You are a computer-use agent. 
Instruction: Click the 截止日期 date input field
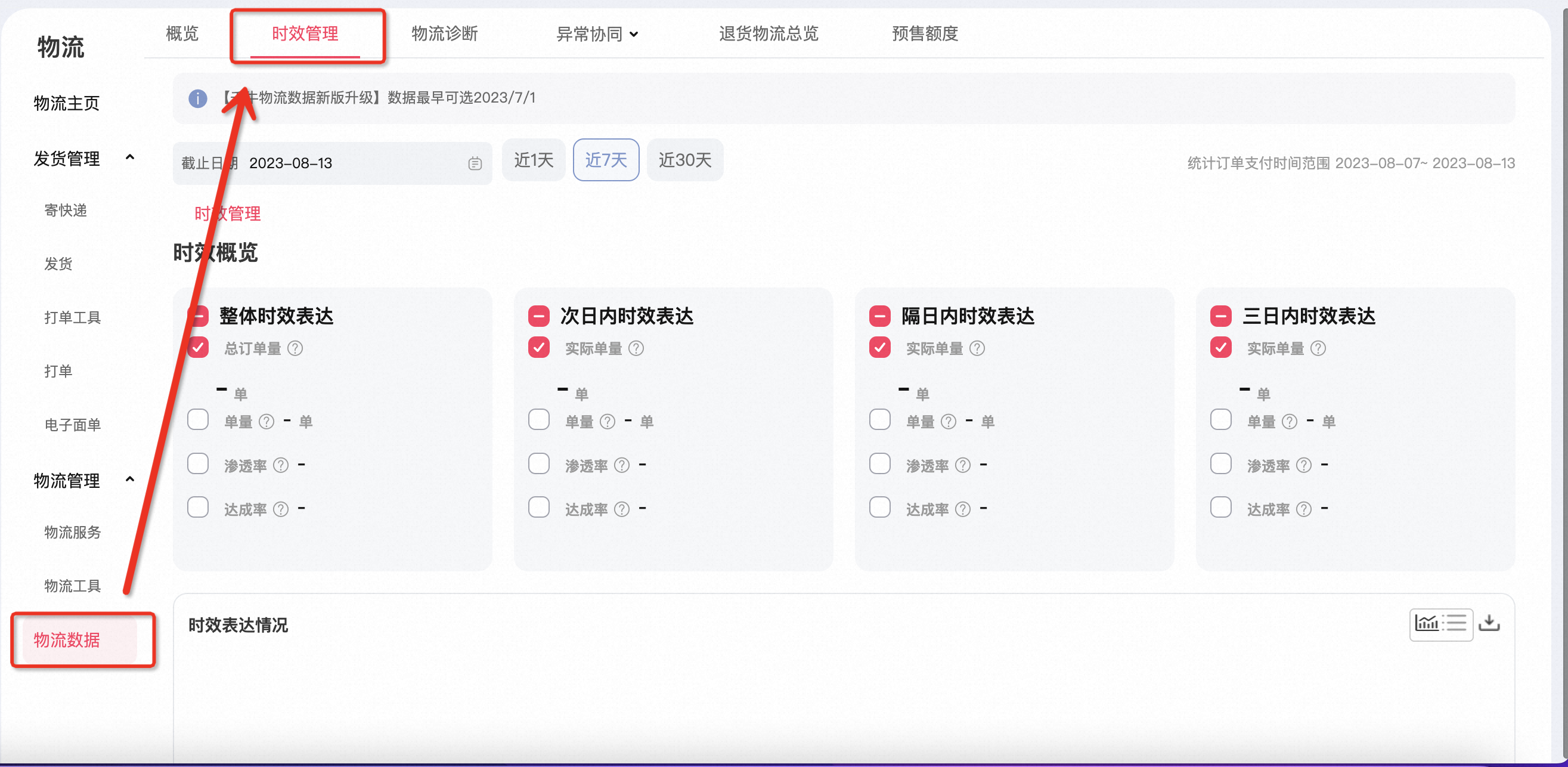[x=332, y=163]
